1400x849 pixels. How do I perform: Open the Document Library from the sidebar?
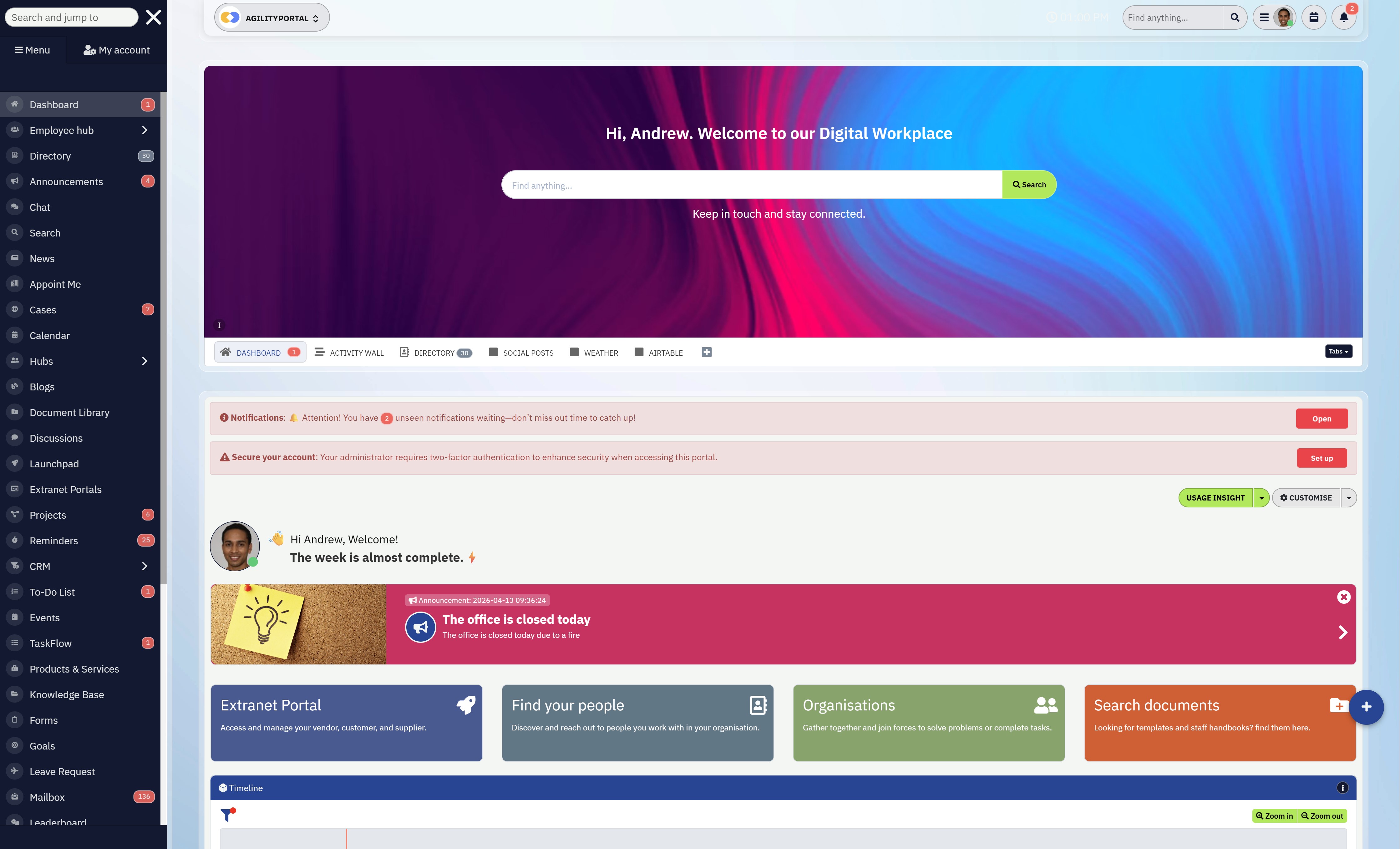pyautogui.click(x=69, y=412)
